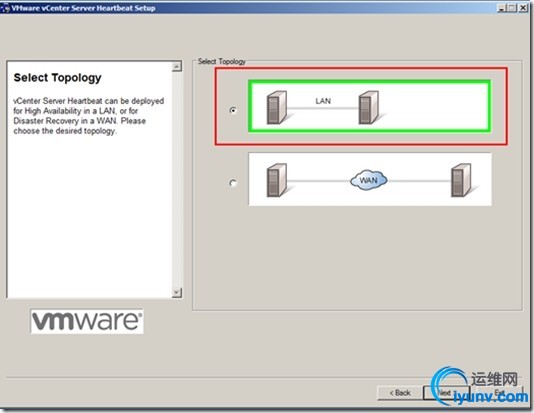Close the Heartbeat Setup window
This screenshot has width=534, height=413.
point(523,8)
